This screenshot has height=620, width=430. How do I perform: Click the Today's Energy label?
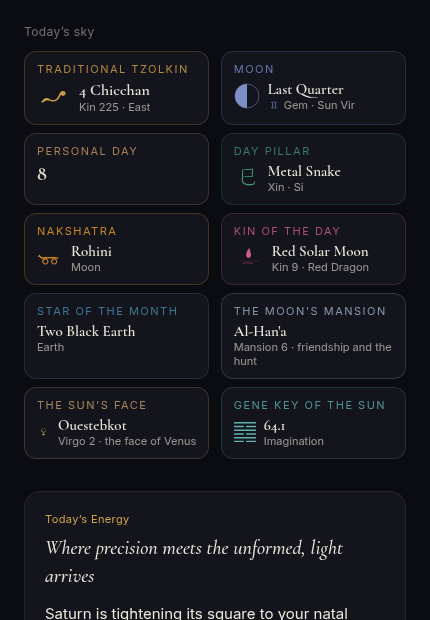(87, 519)
